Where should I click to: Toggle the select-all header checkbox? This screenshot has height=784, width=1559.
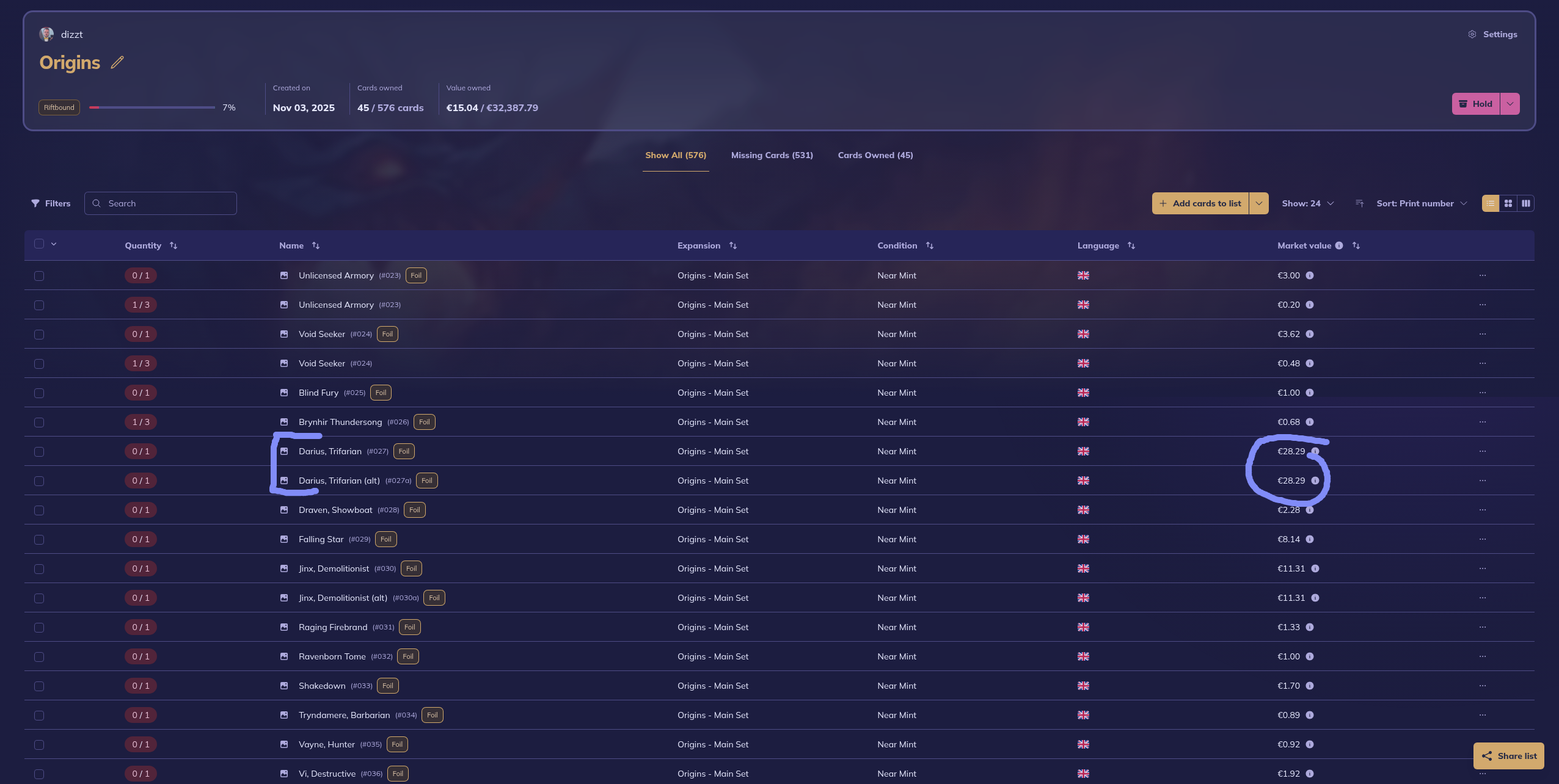pyautogui.click(x=39, y=244)
